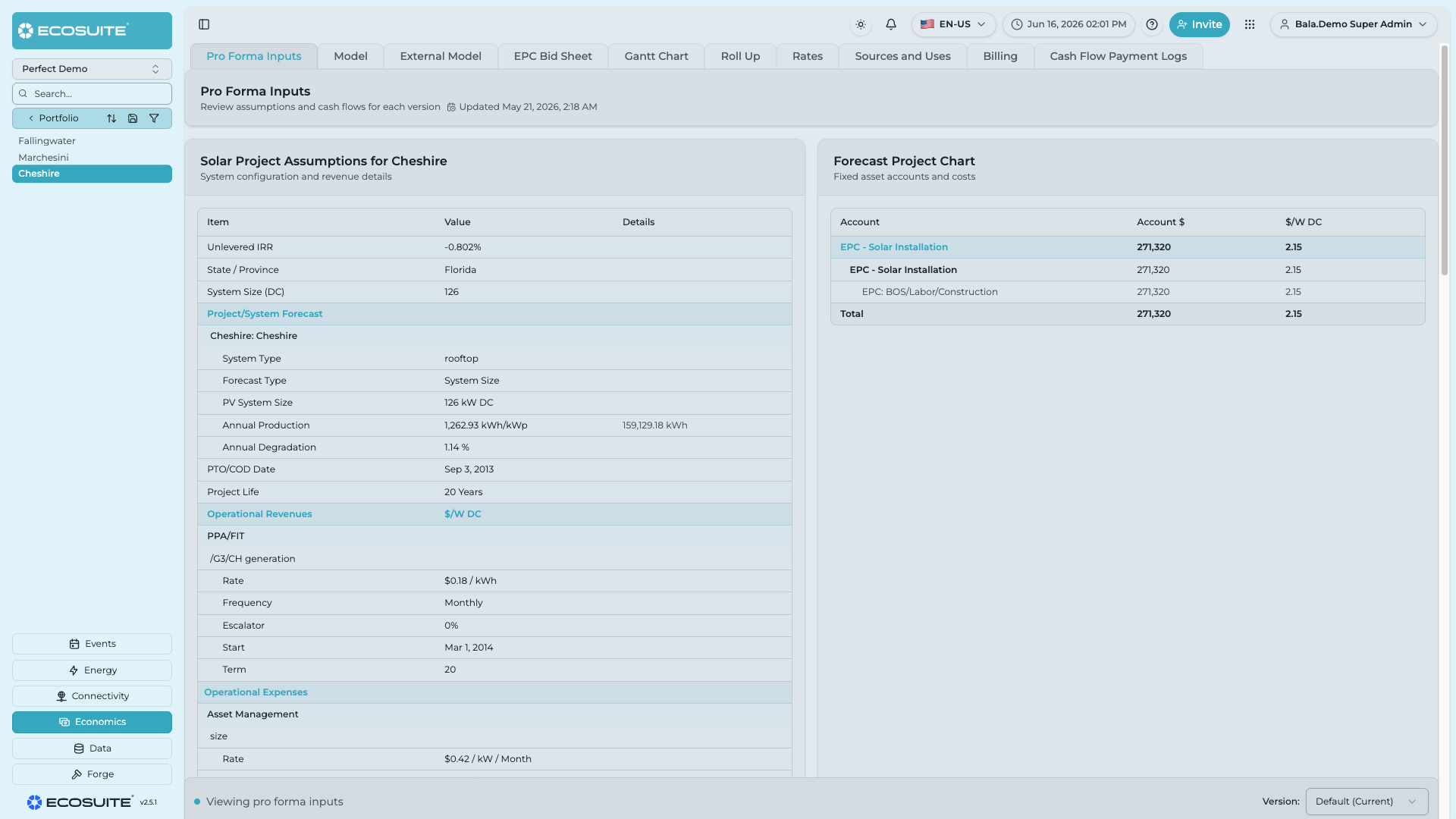Click the Ecosuite logo at top left

click(x=92, y=31)
